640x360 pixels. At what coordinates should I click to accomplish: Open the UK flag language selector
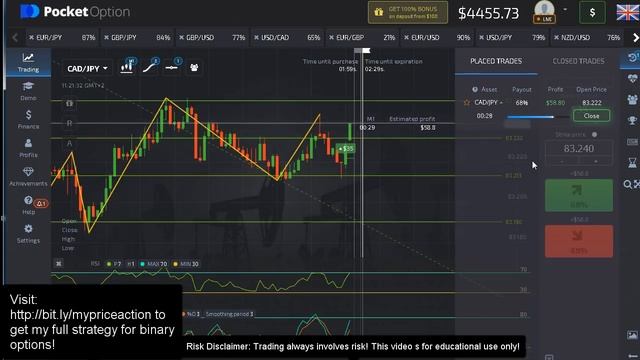[627, 12]
